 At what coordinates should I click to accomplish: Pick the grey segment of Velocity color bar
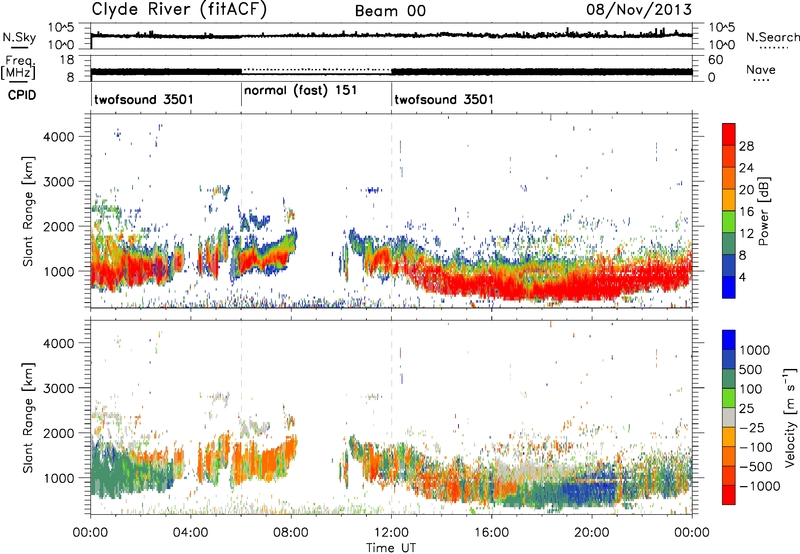[729, 417]
